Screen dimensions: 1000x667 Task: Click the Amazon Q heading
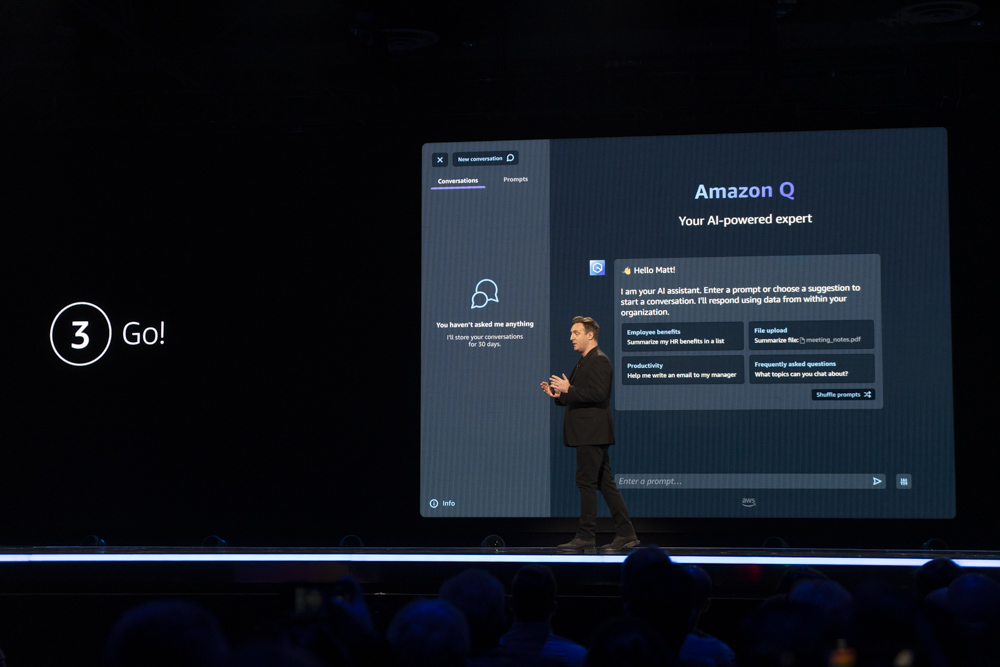click(745, 191)
